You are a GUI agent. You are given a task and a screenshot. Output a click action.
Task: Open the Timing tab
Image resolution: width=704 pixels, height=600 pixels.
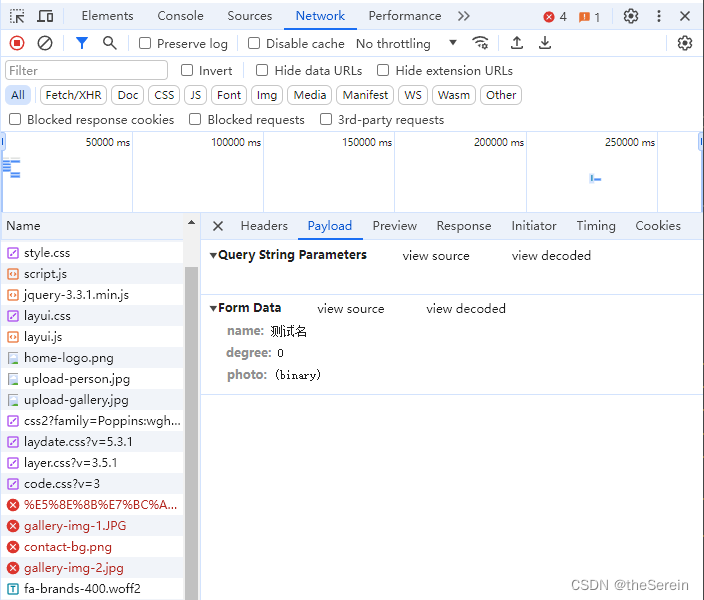596,226
